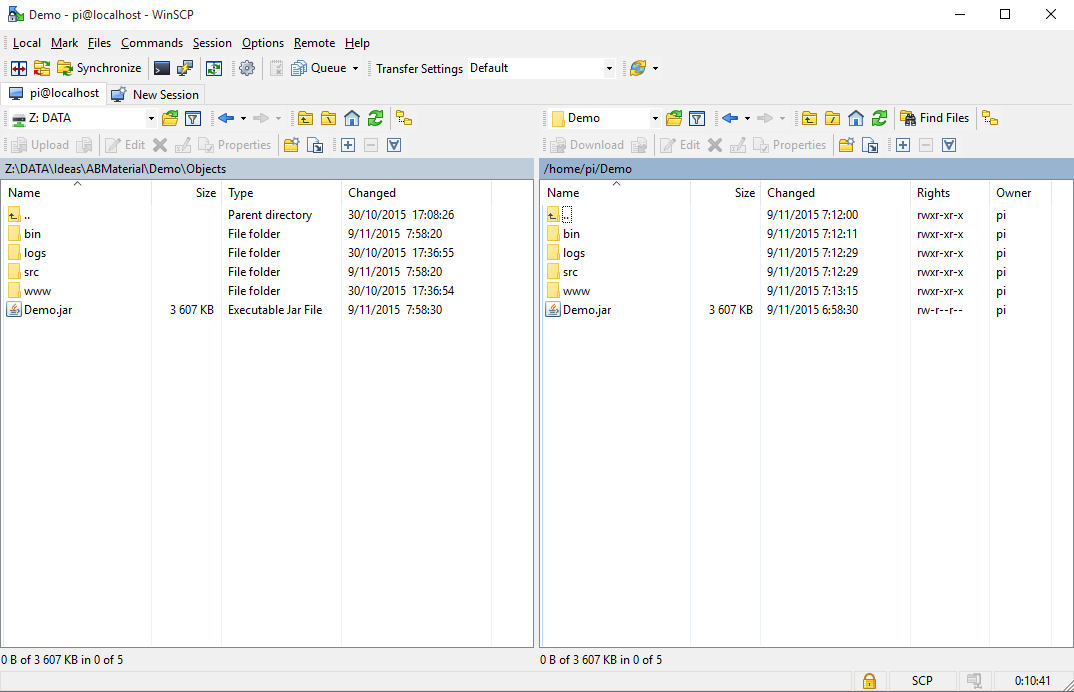The image size is (1074, 692).
Task: Click remote Open Directory folder icon
Action: pyautogui.click(x=674, y=119)
